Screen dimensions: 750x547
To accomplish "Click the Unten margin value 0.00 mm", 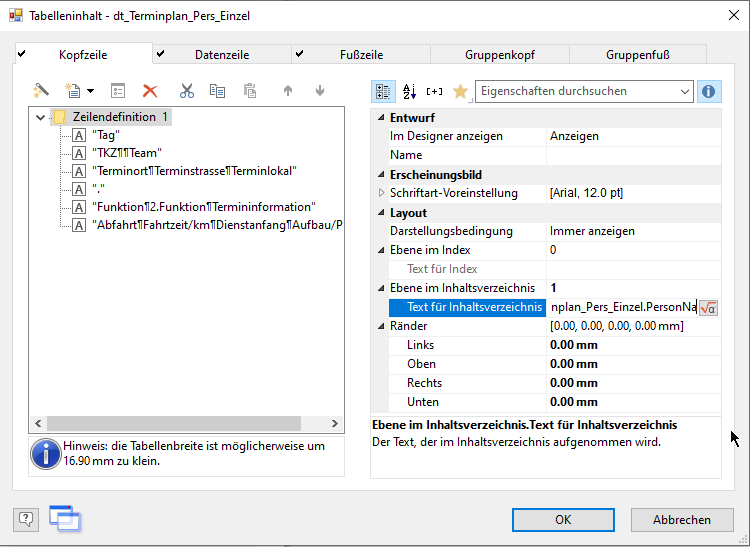I will (634, 402).
